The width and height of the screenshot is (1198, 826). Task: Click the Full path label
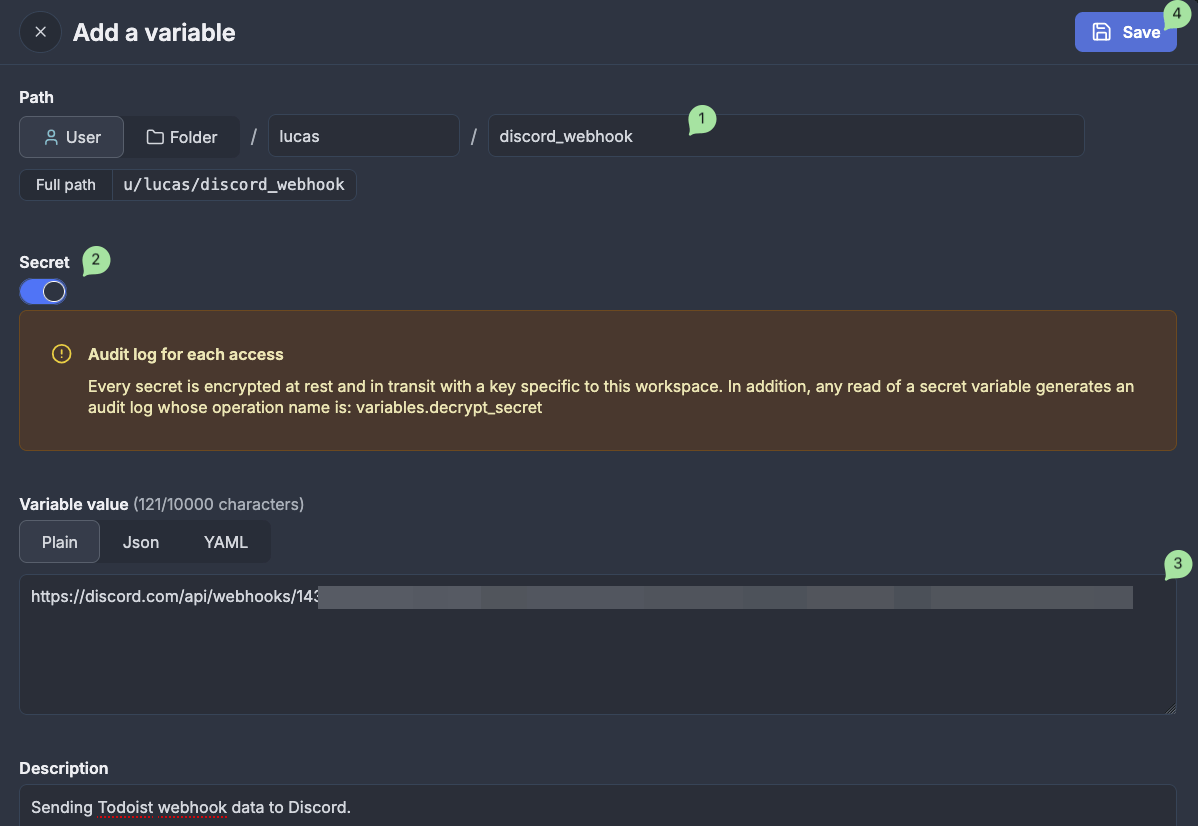[66, 184]
